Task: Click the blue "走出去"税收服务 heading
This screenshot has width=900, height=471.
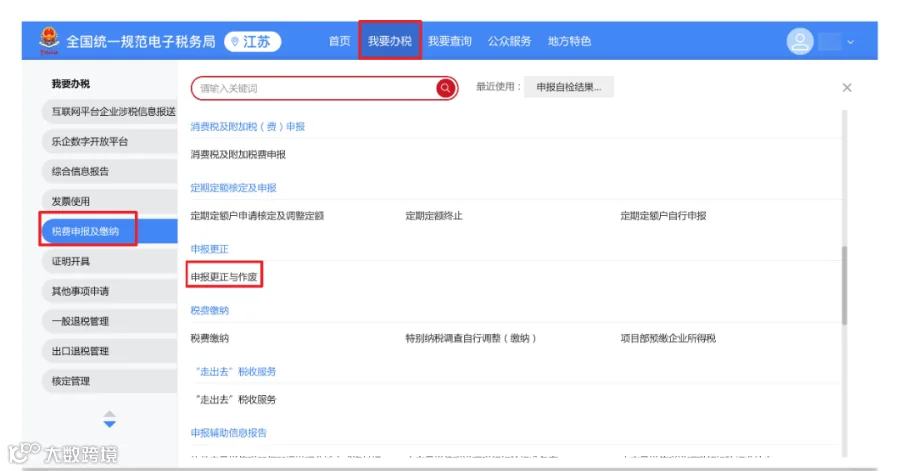Action: point(235,371)
